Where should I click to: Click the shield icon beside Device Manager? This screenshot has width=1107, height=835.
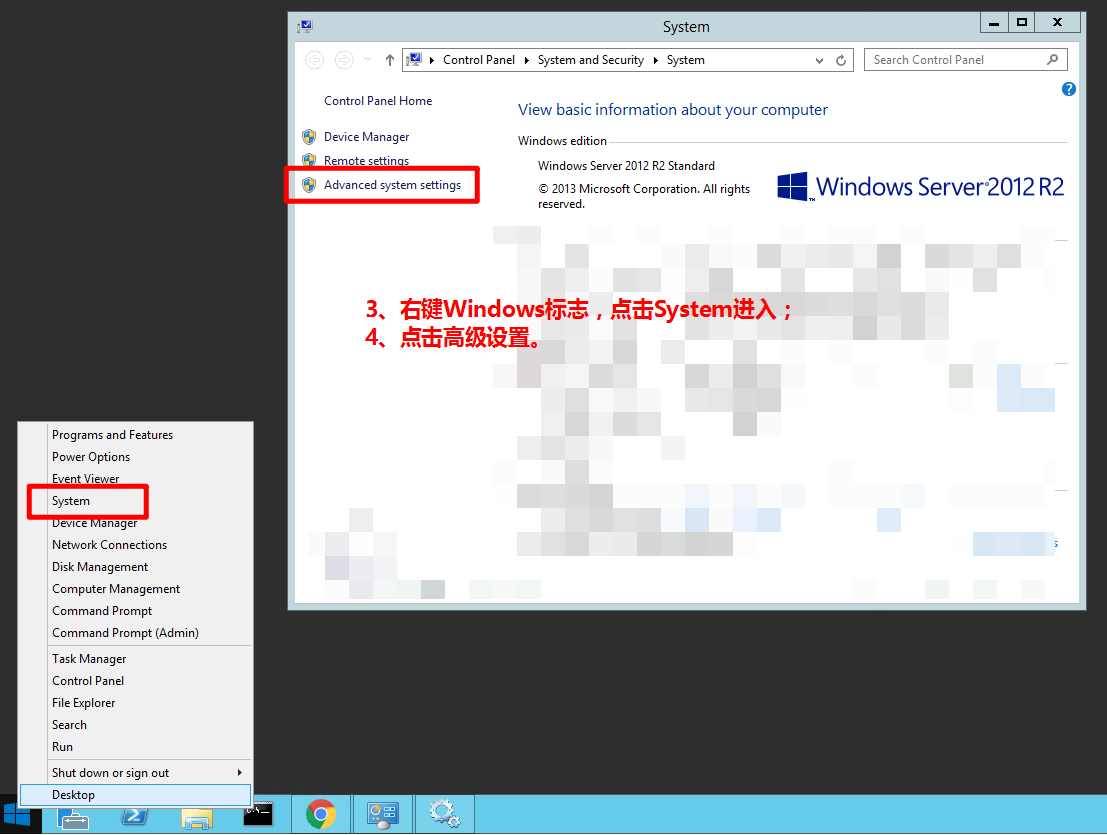coord(309,137)
